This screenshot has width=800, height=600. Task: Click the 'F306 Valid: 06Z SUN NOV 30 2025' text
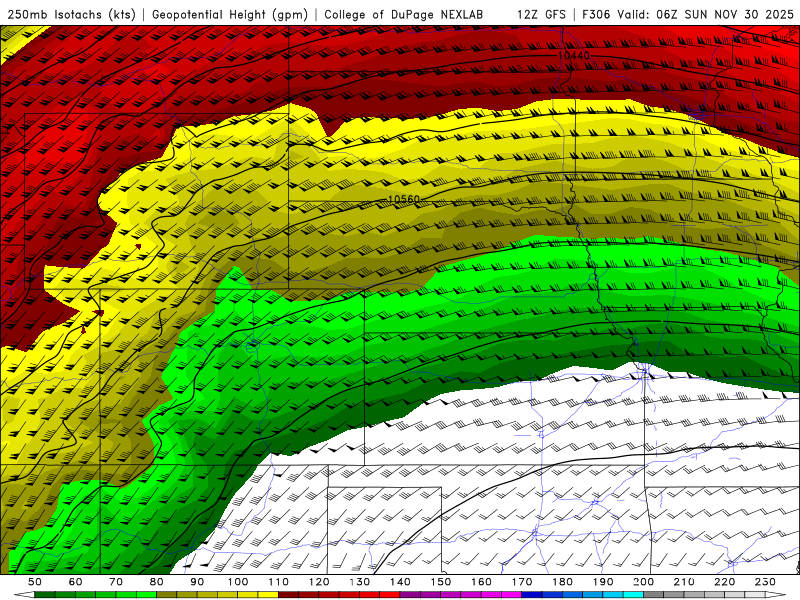click(688, 14)
